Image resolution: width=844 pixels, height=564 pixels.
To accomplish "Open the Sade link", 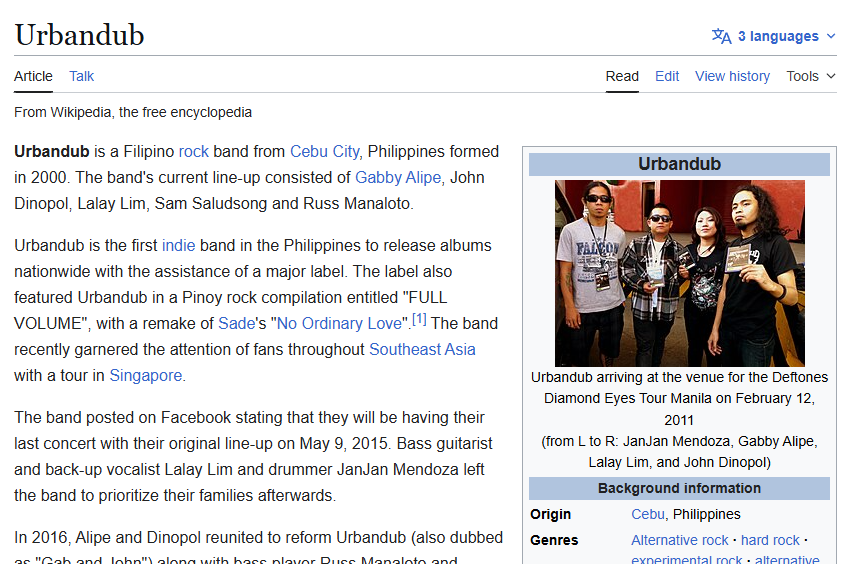I will (x=236, y=323).
